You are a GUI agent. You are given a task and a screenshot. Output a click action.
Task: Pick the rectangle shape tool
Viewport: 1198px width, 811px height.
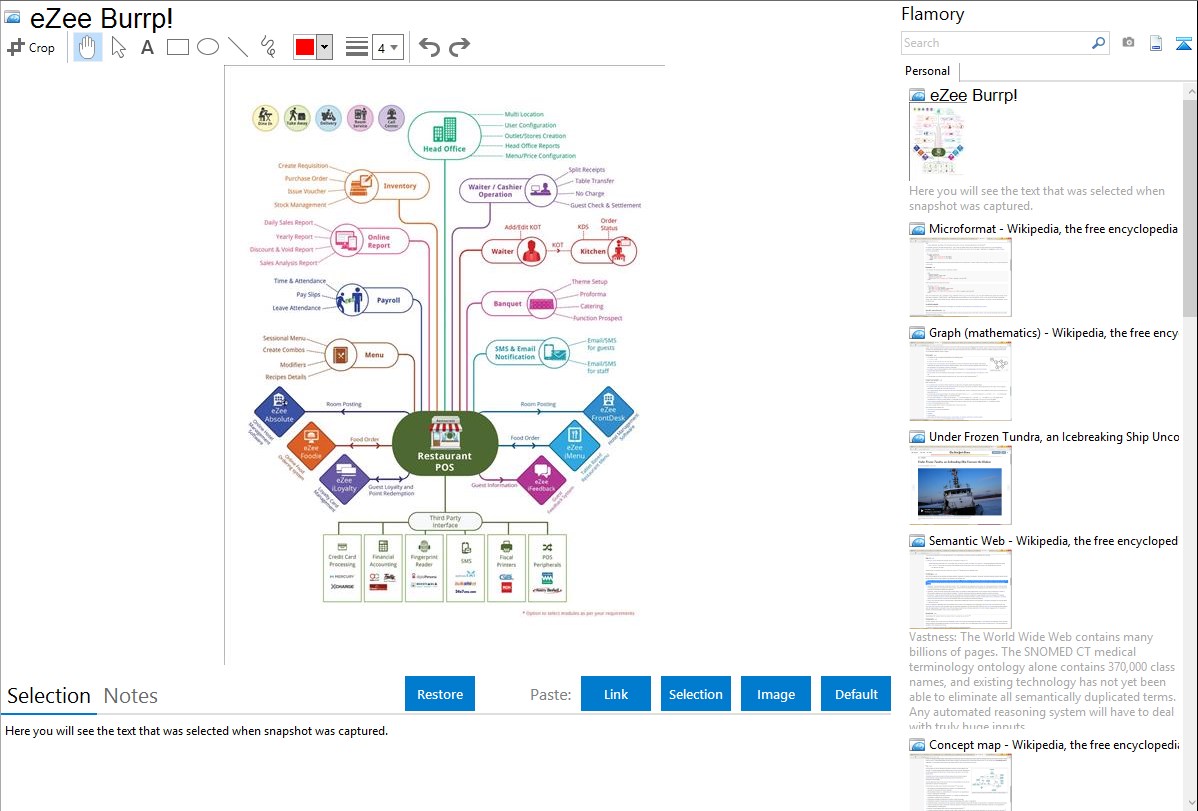[177, 47]
